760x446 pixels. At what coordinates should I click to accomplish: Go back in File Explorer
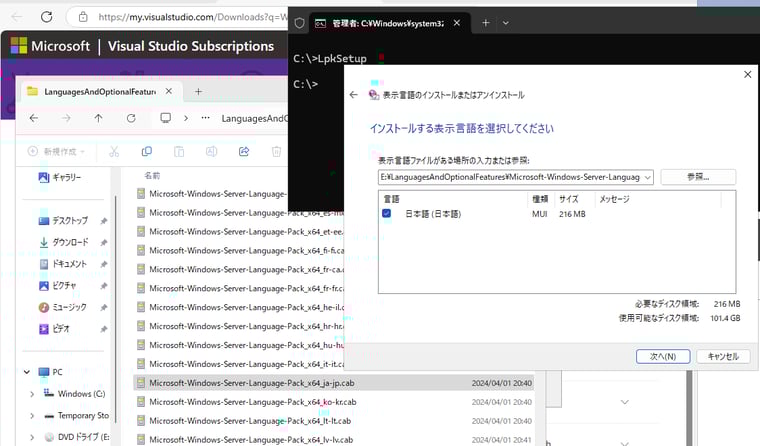click(x=34, y=118)
